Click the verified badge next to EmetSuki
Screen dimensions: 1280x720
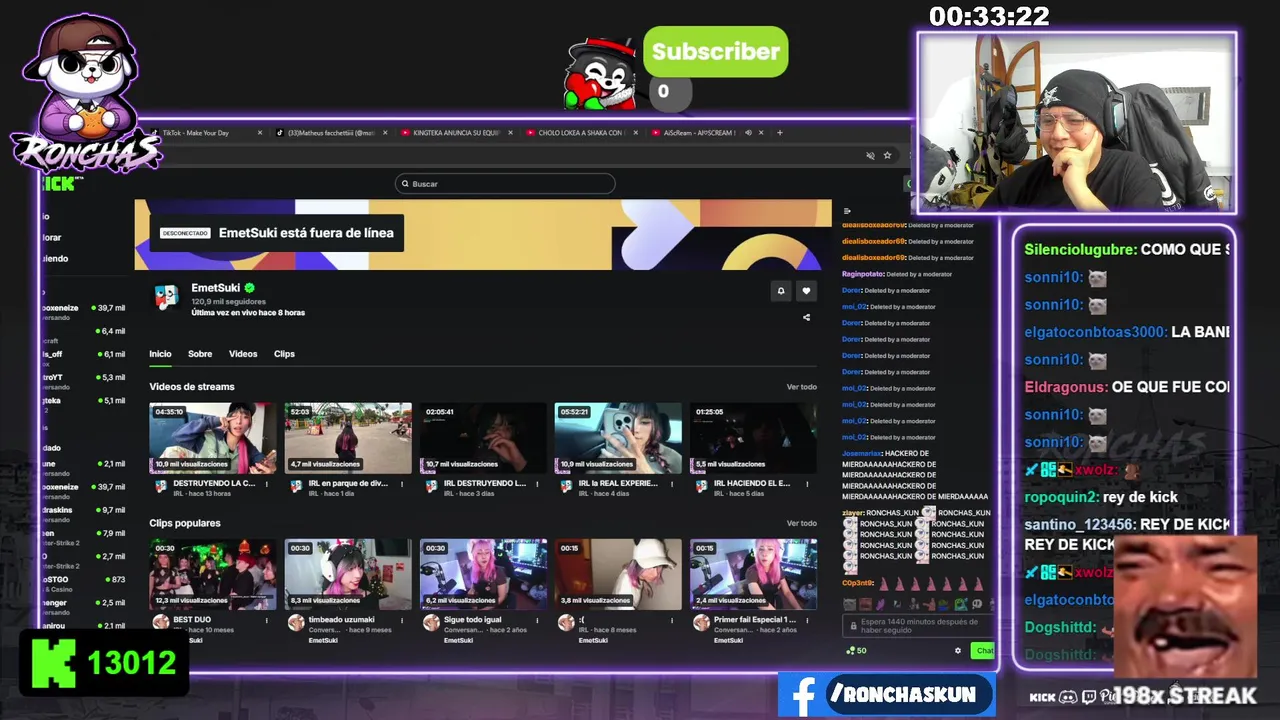pos(250,288)
